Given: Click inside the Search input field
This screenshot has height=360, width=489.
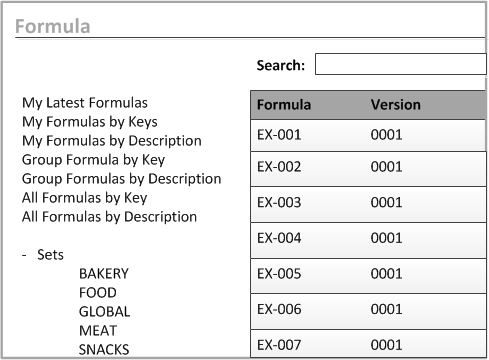Looking at the screenshot, I should [401, 64].
